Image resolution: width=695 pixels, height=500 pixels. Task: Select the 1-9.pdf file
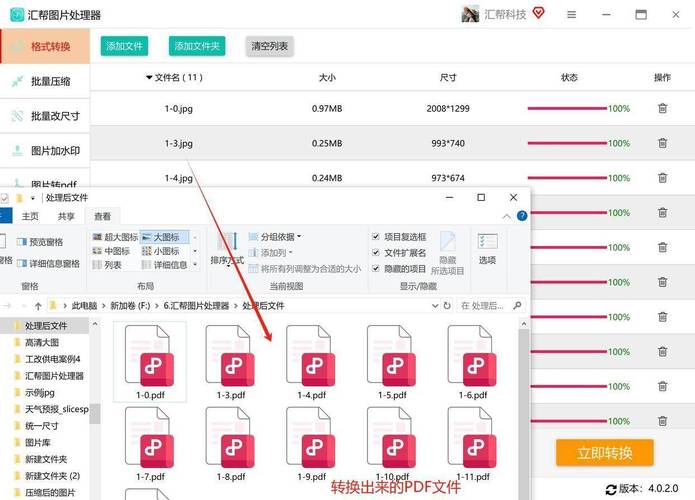312,444
